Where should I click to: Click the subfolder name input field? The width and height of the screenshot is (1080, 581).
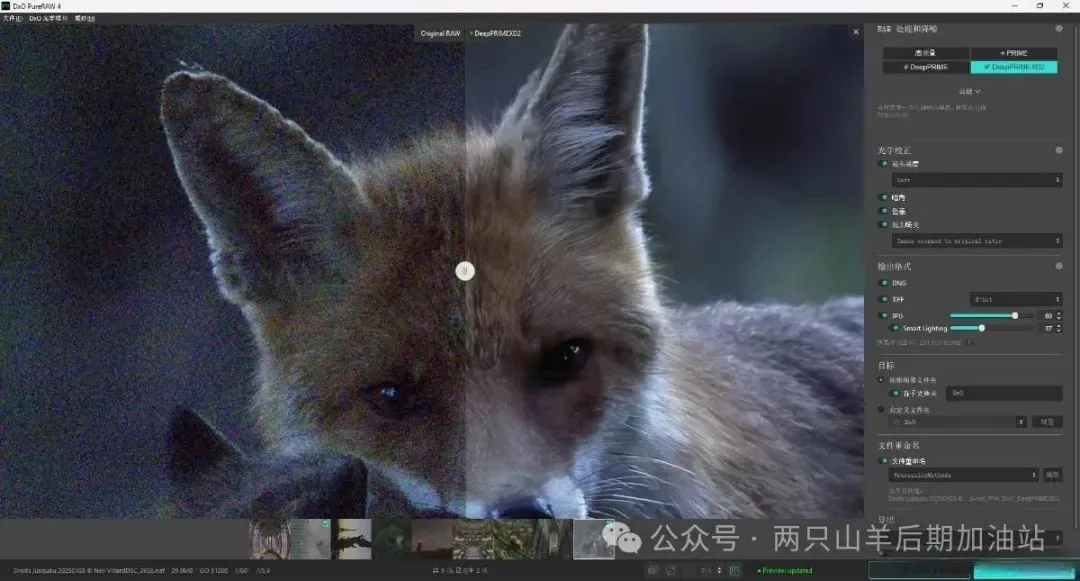click(1004, 393)
